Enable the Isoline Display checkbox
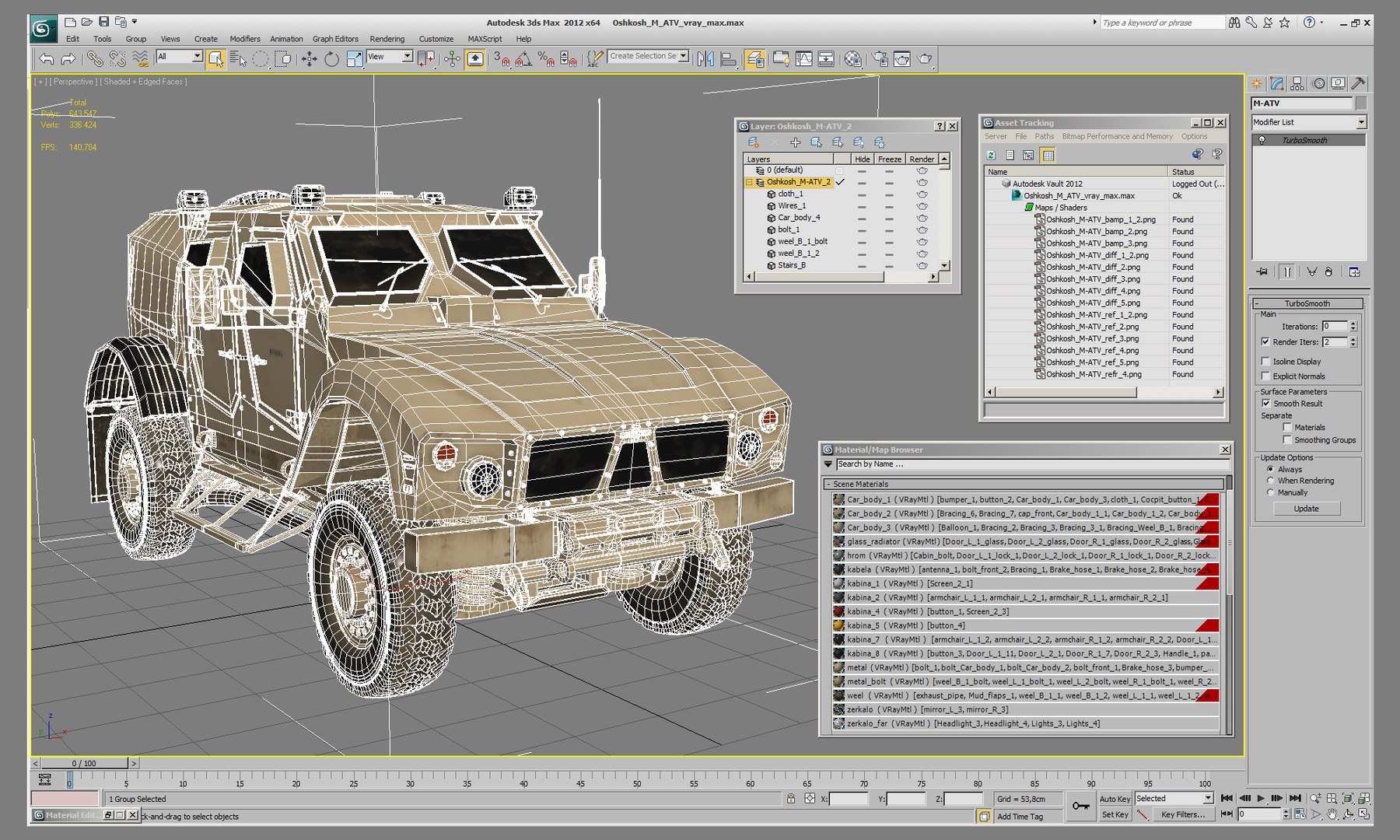Viewport: 1400px width, 840px height. tap(1265, 362)
